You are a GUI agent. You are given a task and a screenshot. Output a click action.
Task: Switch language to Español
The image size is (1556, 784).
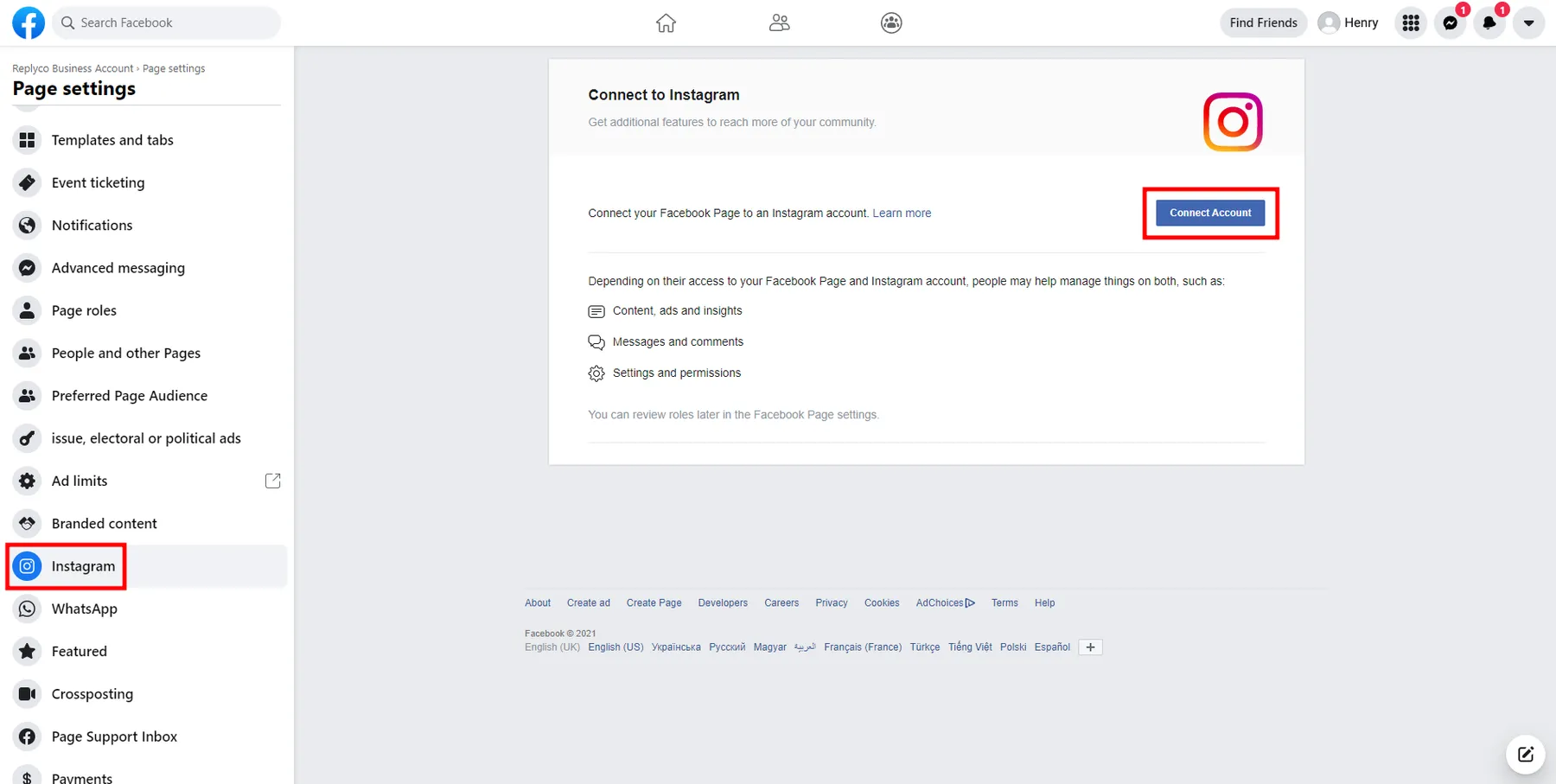point(1052,647)
